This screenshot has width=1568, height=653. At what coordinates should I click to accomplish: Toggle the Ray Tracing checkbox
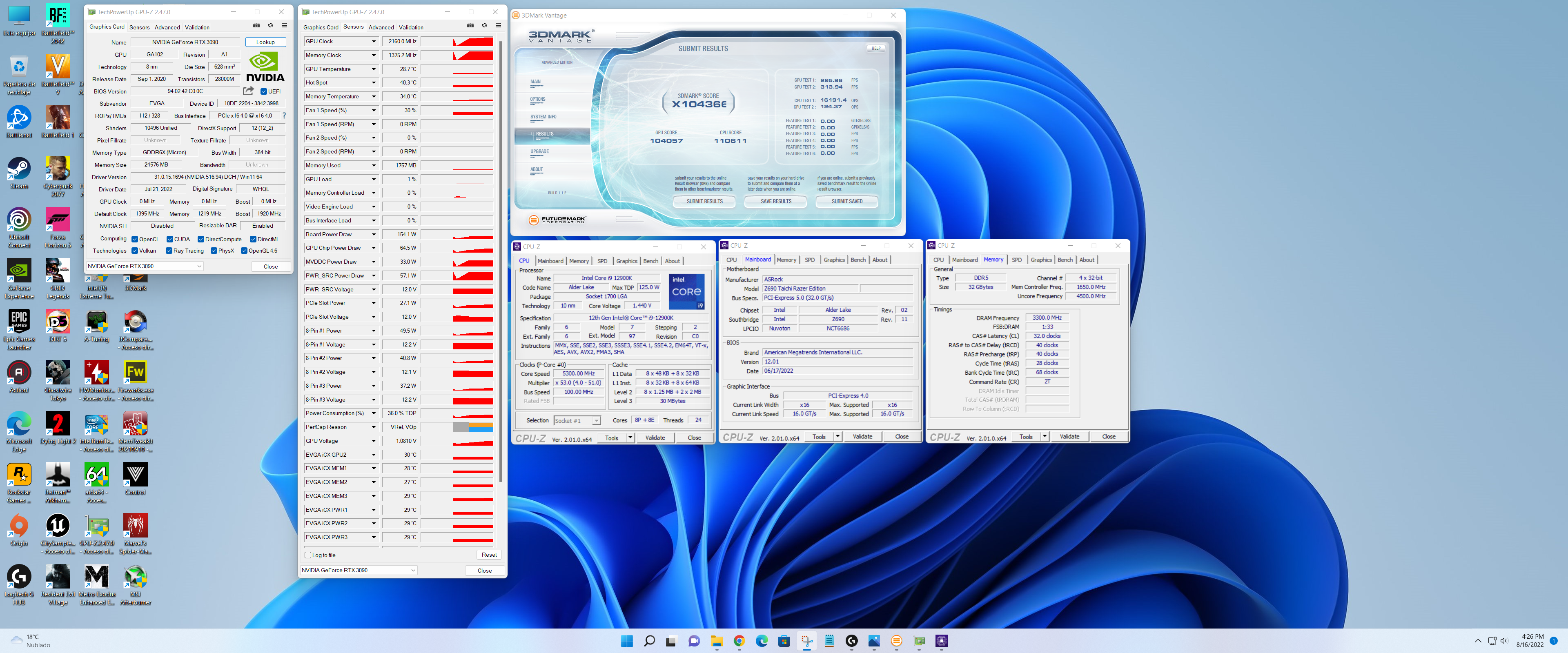click(169, 251)
